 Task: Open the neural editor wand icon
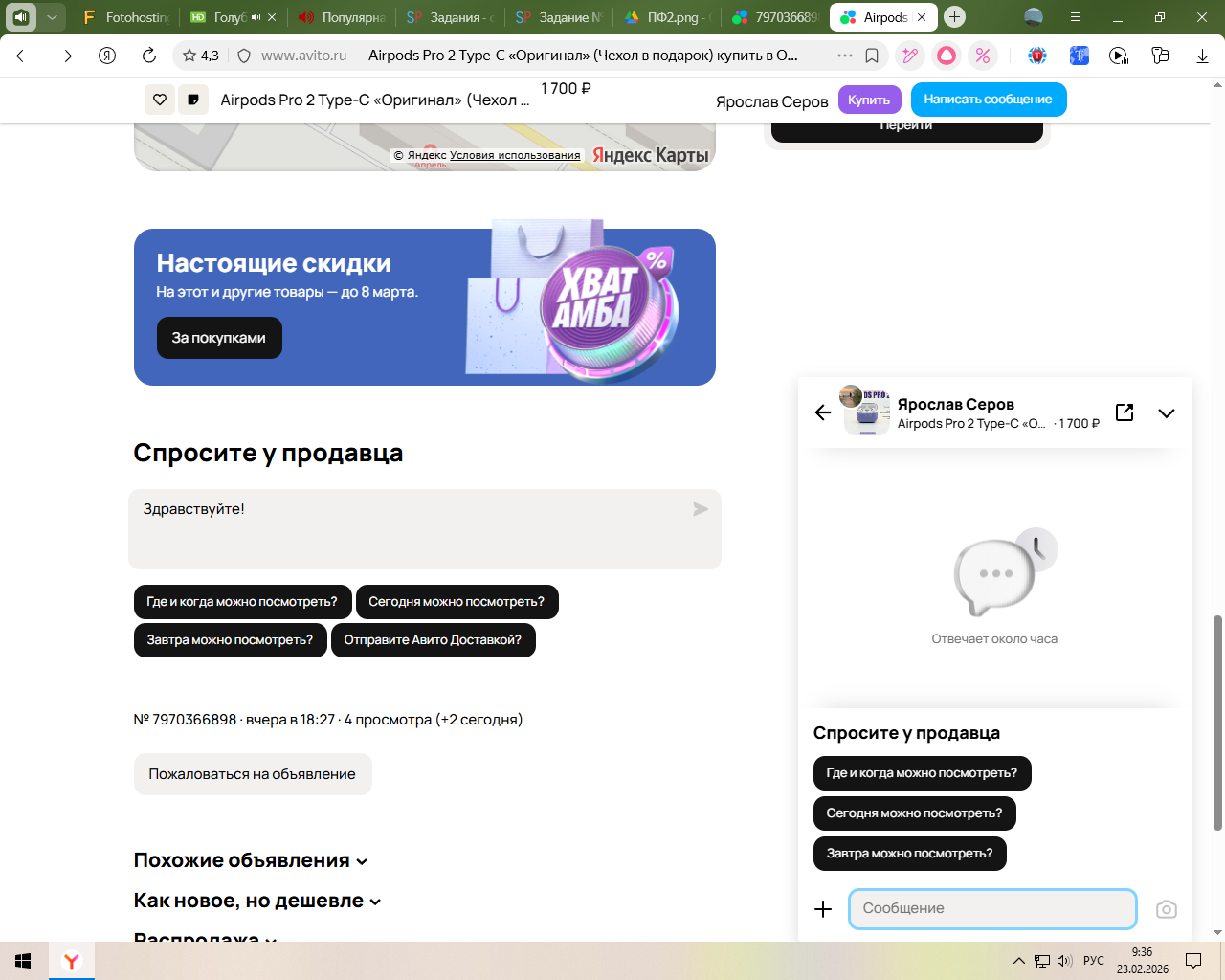pyautogui.click(x=910, y=56)
